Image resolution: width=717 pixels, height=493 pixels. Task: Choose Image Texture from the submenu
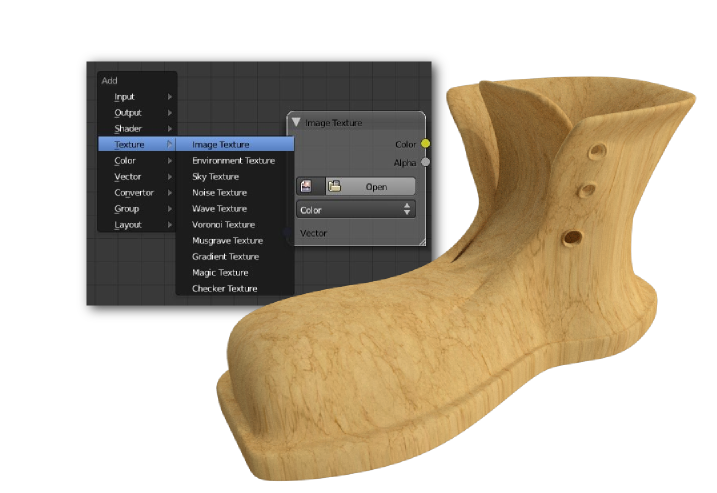[235, 145]
